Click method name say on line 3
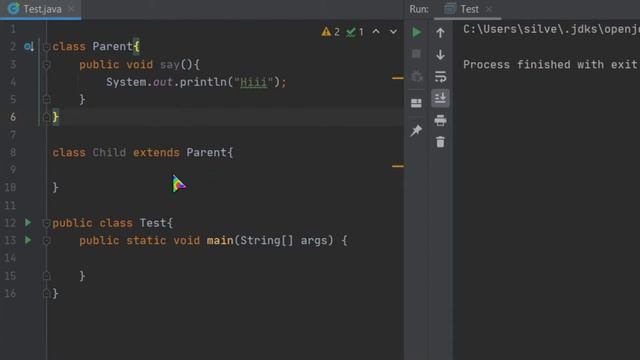640x360 pixels. point(170,64)
